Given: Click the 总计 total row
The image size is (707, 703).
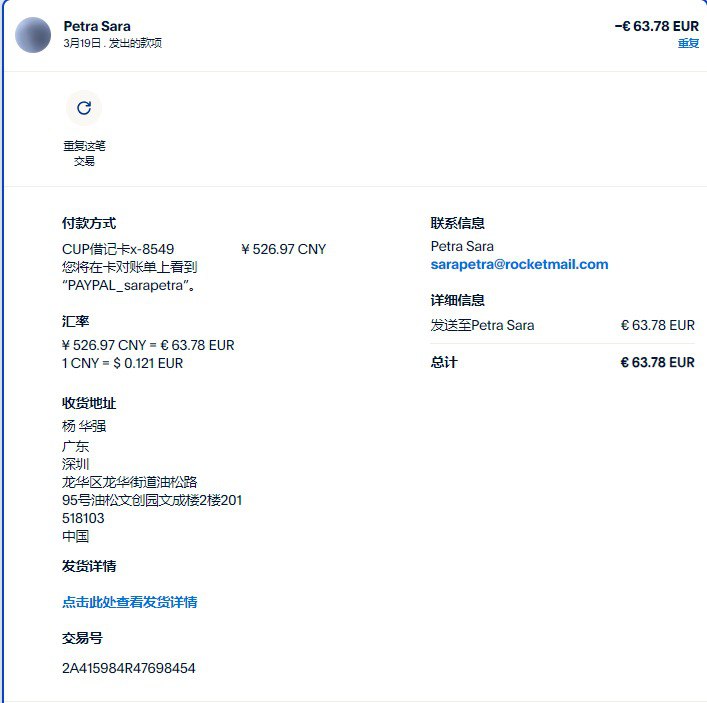Looking at the screenshot, I should point(563,362).
